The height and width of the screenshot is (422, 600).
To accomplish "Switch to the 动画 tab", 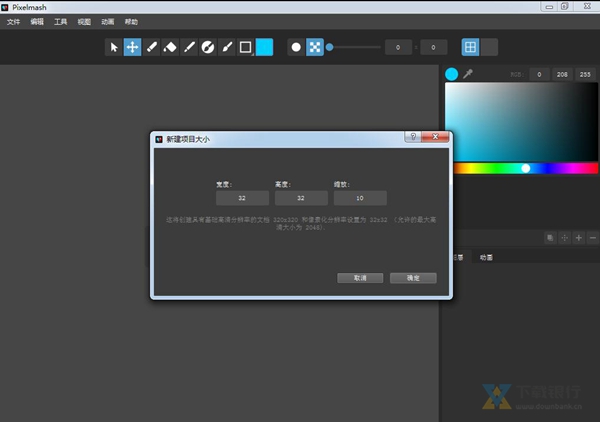I will point(486,257).
